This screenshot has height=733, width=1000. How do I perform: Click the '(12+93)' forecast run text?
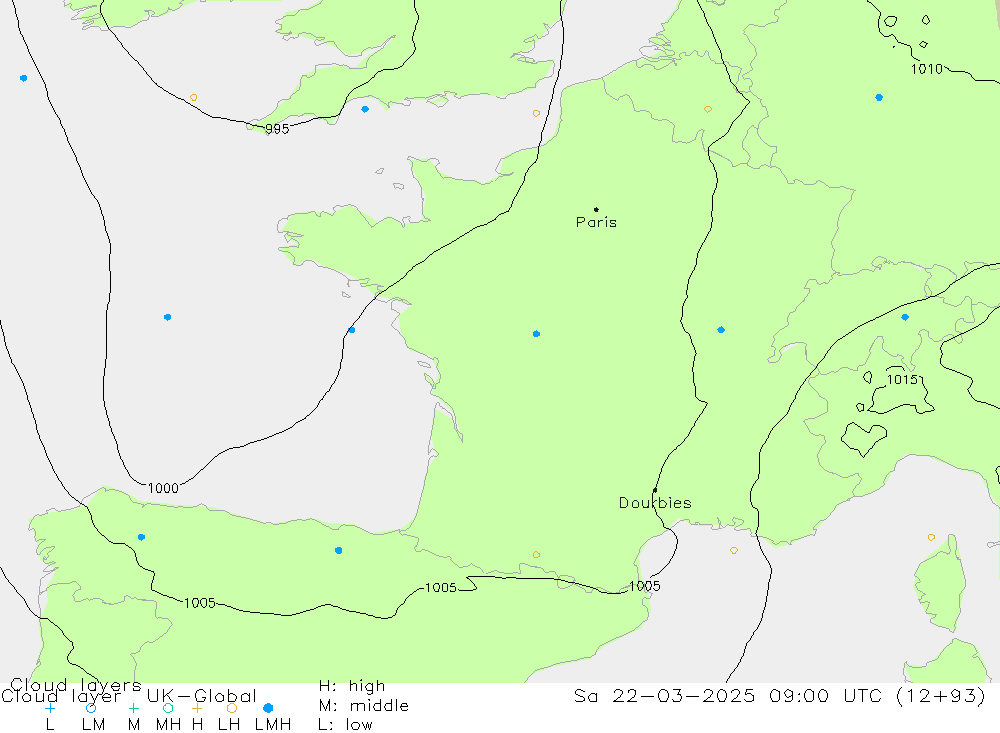click(x=941, y=695)
